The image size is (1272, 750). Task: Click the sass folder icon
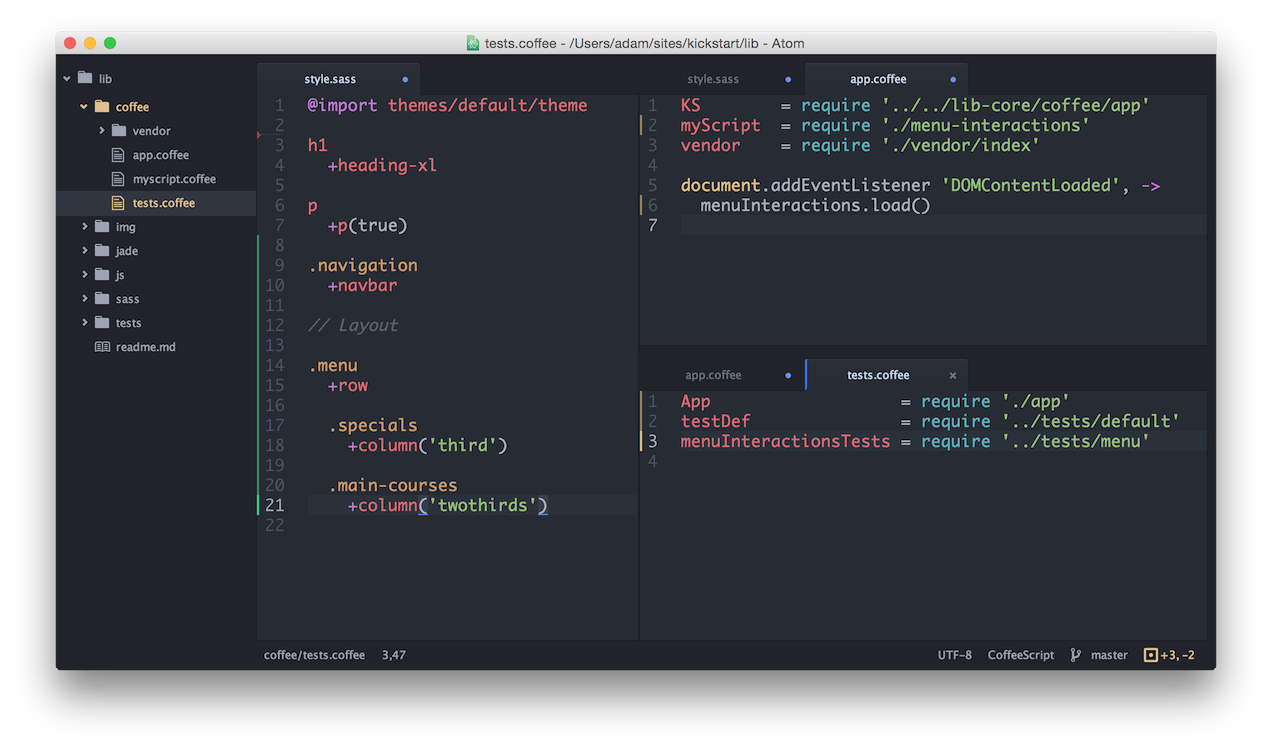(x=102, y=299)
